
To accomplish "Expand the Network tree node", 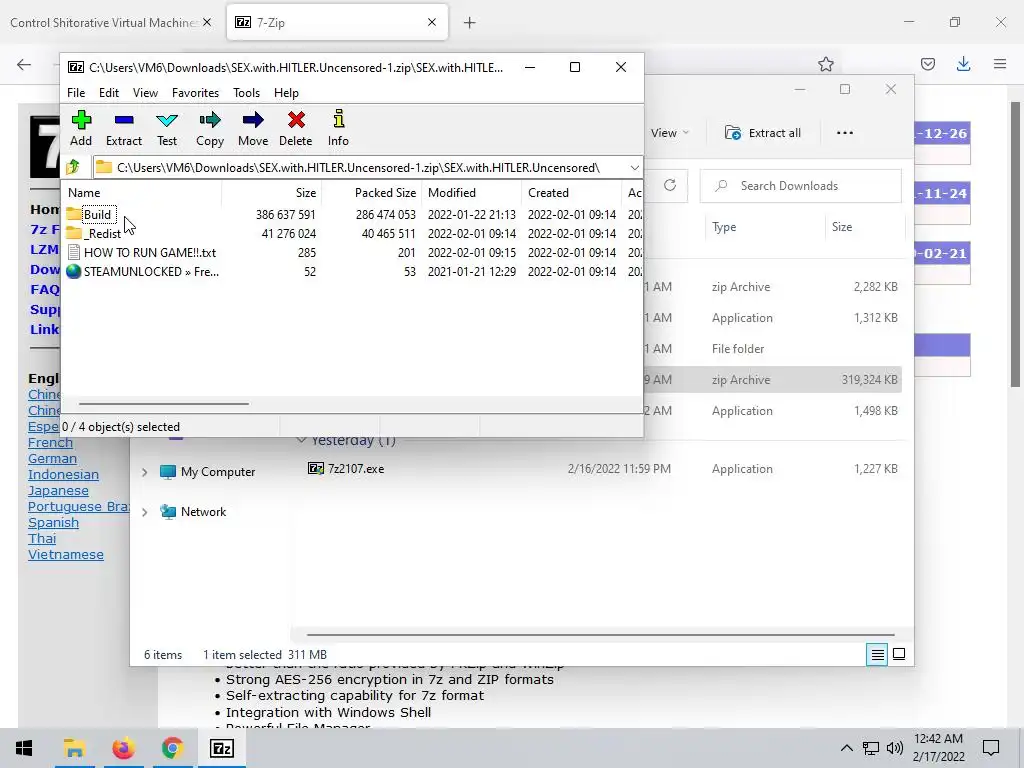I will (x=144, y=512).
